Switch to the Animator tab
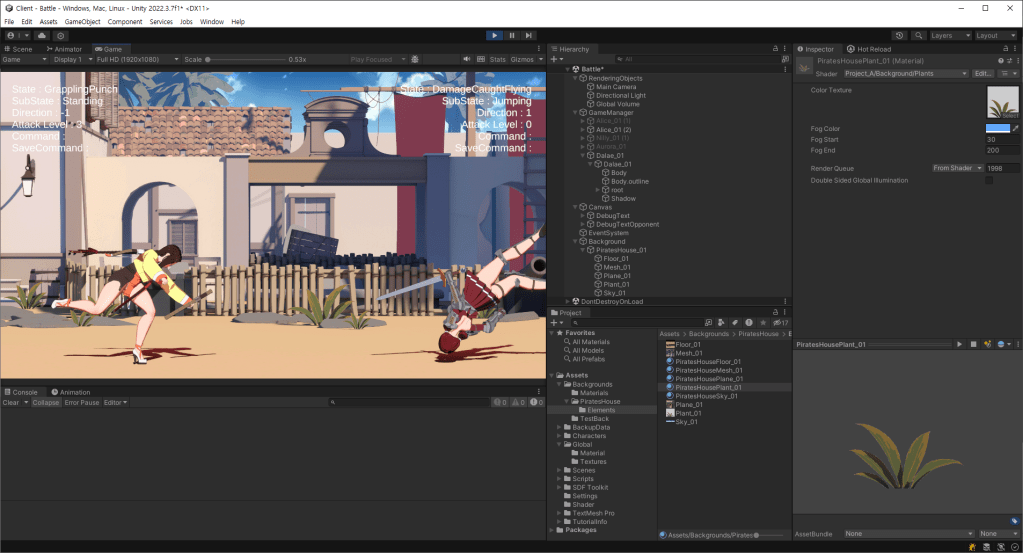This screenshot has height=553, width=1023. coord(65,49)
